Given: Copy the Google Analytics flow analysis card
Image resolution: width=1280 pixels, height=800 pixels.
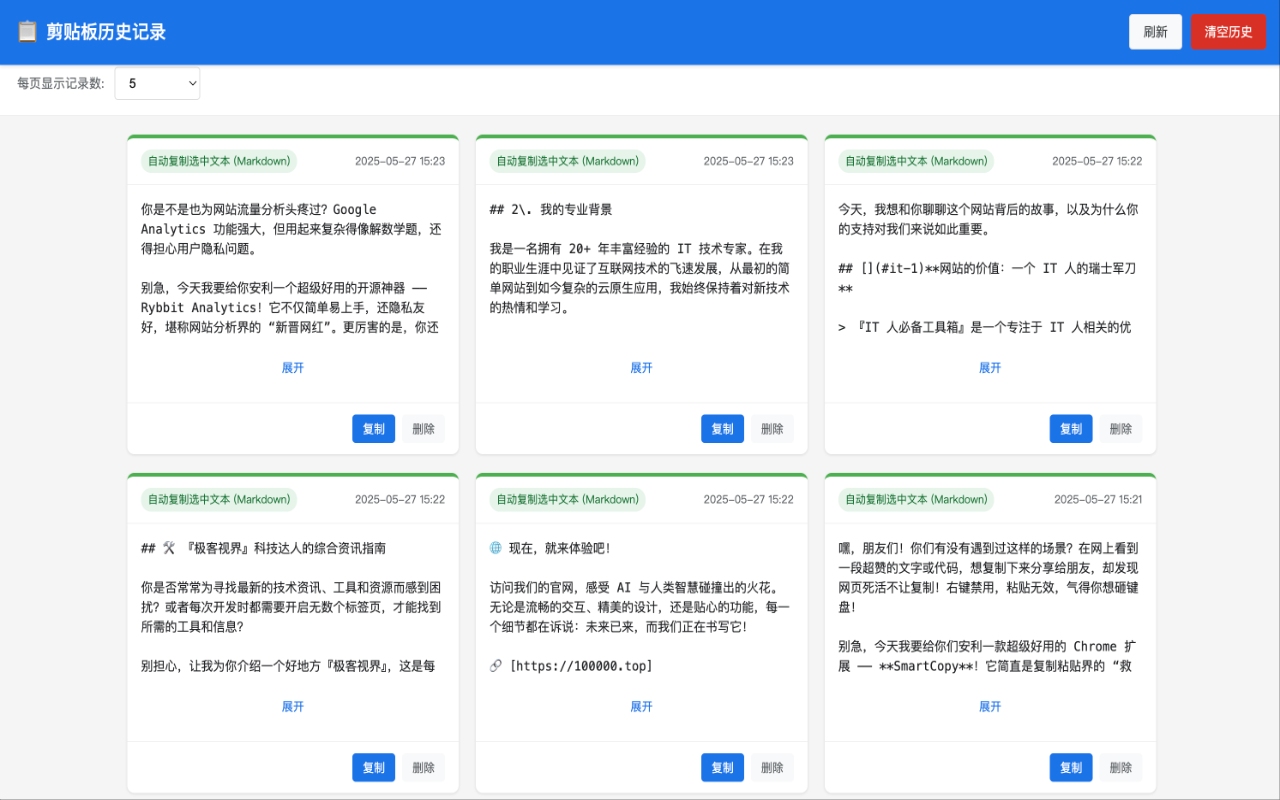Looking at the screenshot, I should point(373,428).
